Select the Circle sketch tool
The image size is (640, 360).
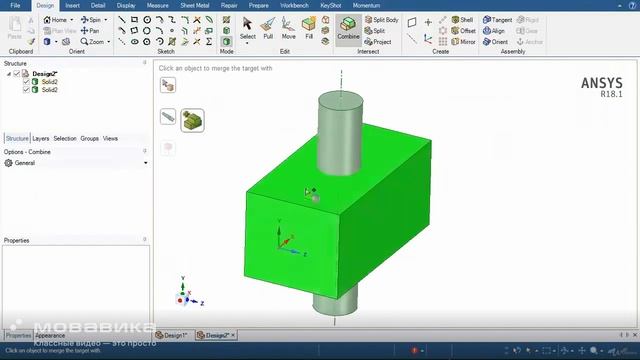click(147, 20)
